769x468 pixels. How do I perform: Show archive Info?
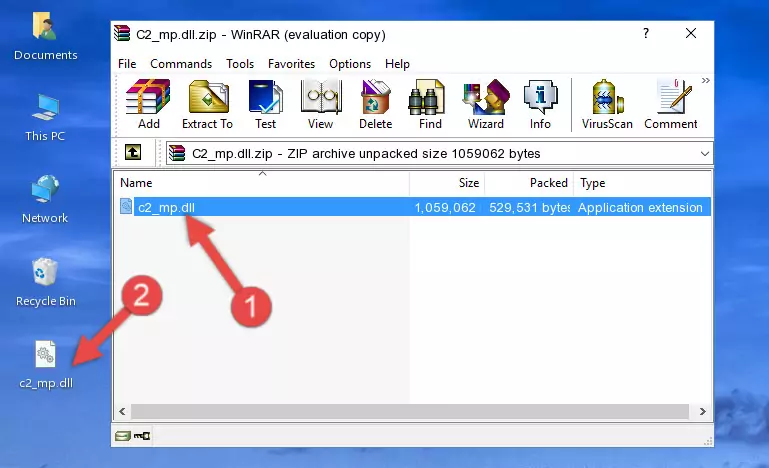(540, 104)
